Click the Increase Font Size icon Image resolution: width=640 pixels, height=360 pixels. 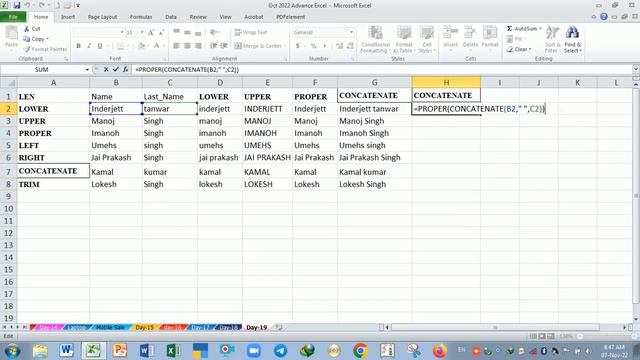pyautogui.click(x=151, y=32)
